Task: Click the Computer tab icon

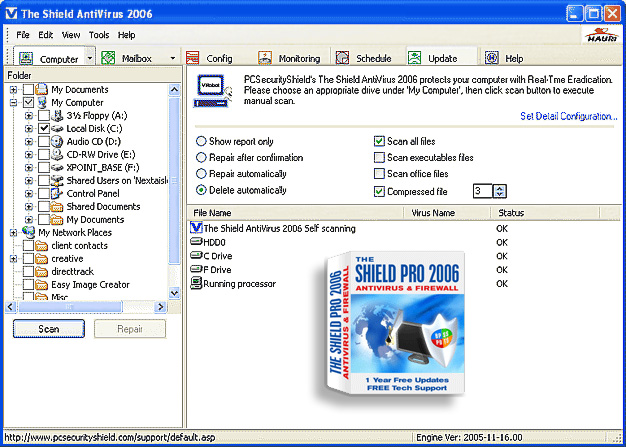Action: pos(26,58)
